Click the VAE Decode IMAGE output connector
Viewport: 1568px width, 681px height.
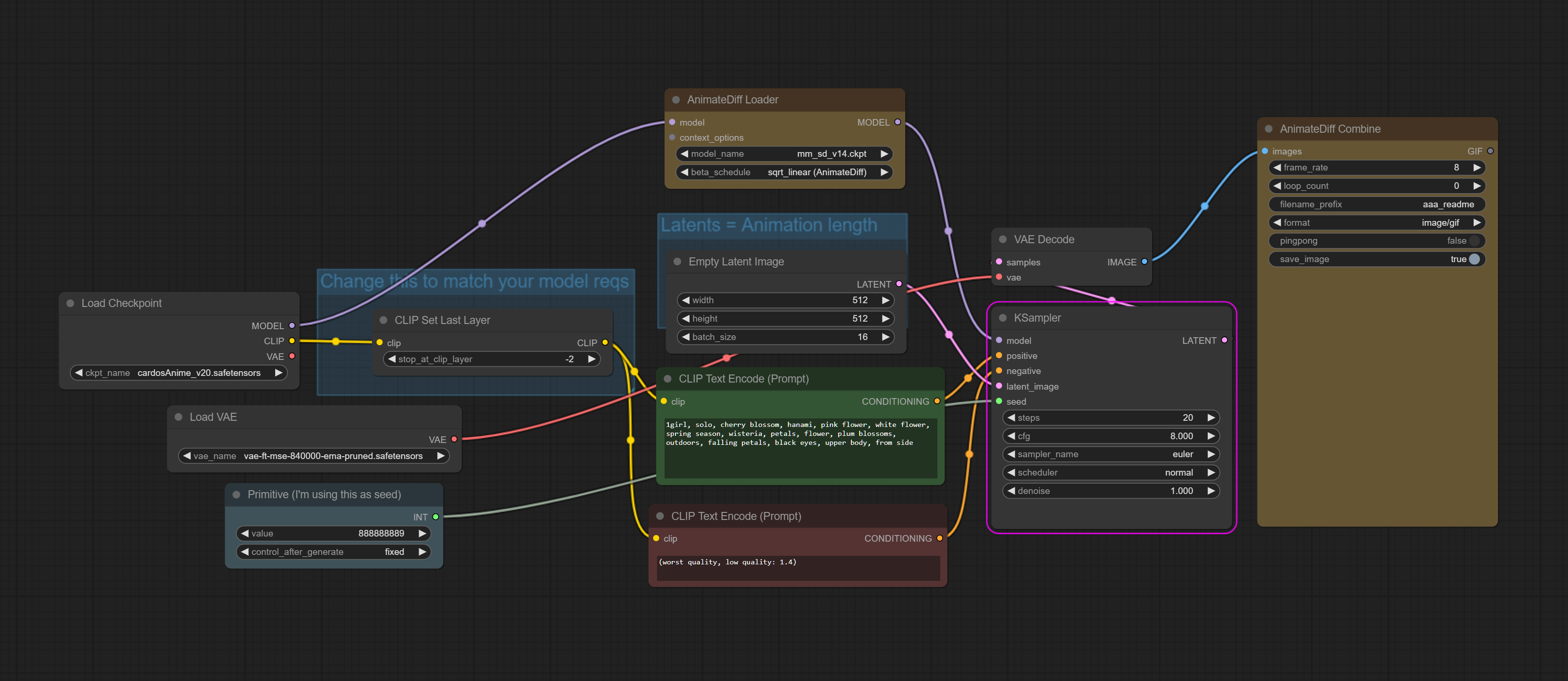tap(1144, 262)
